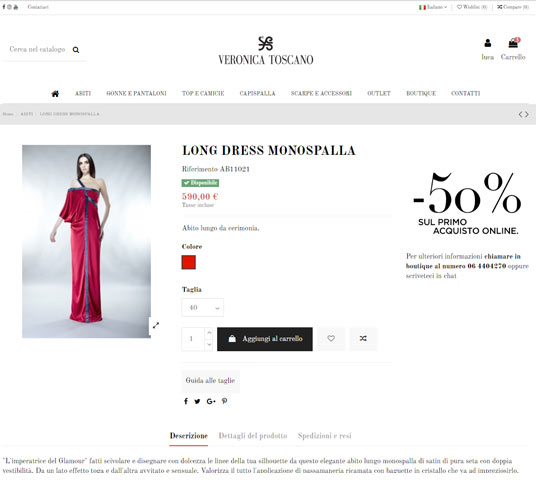Open the Carrello shopping cart icon
This screenshot has height=480, width=536.
[x=513, y=43]
